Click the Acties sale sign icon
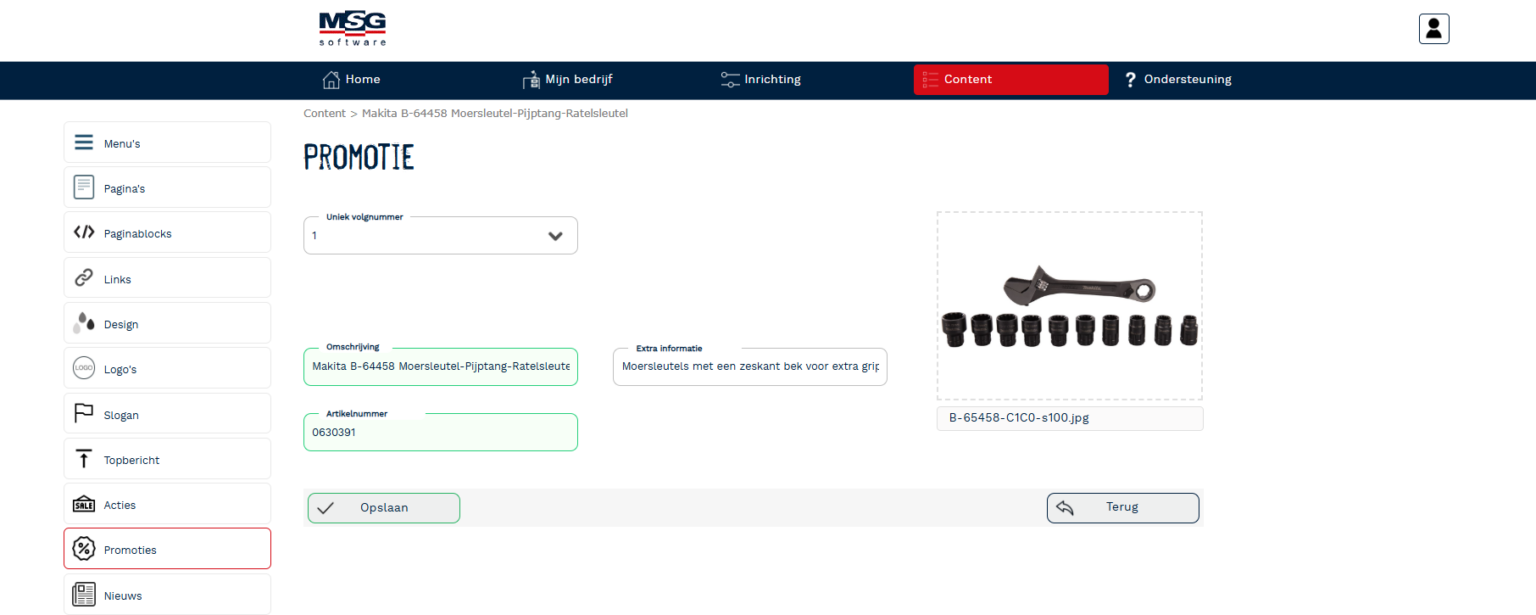The width and height of the screenshot is (1536, 615). tap(84, 504)
